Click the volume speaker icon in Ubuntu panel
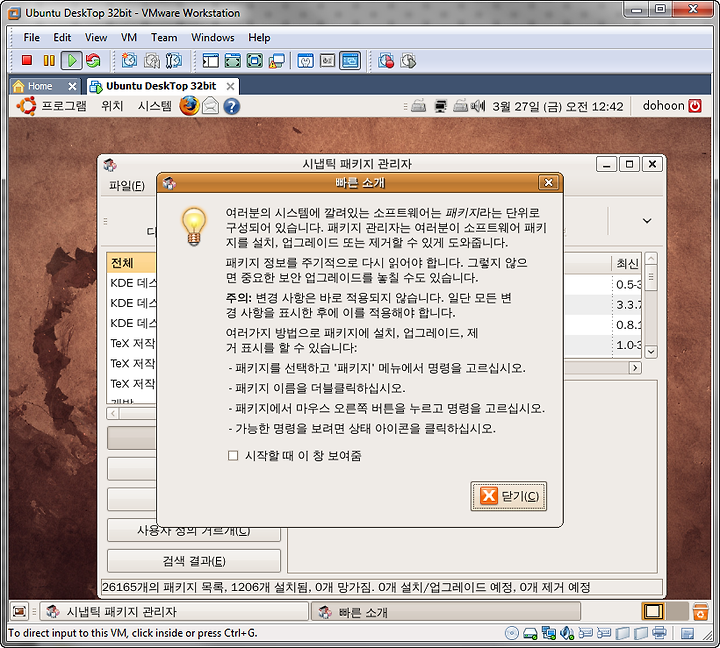 coord(478,106)
